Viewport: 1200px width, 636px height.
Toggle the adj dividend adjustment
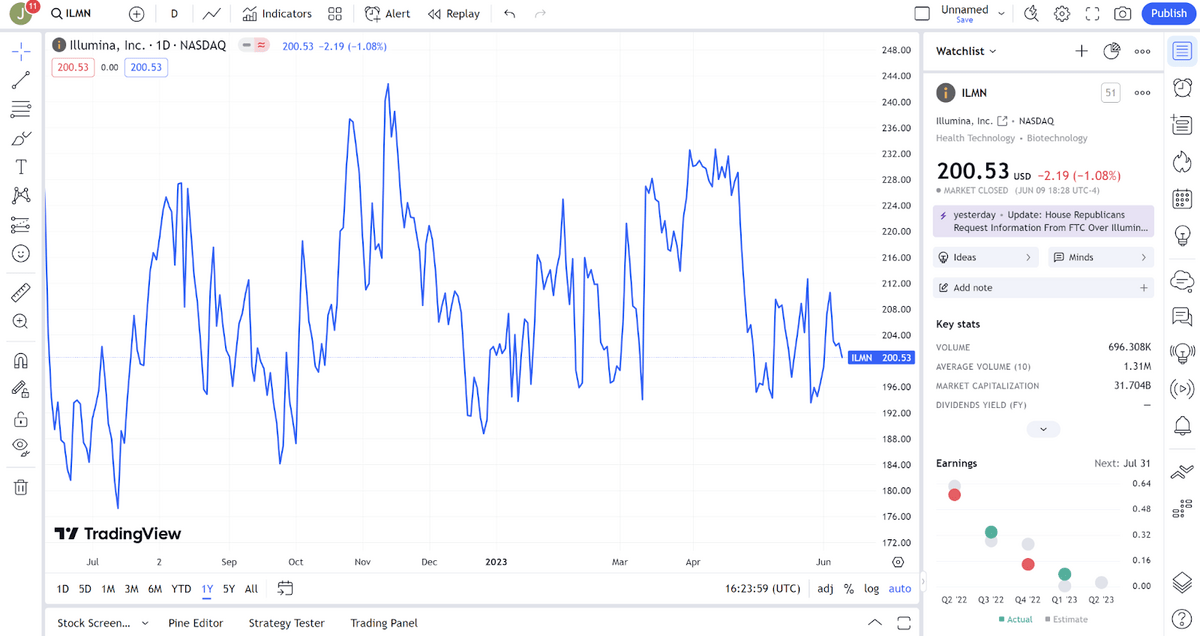tap(825, 589)
